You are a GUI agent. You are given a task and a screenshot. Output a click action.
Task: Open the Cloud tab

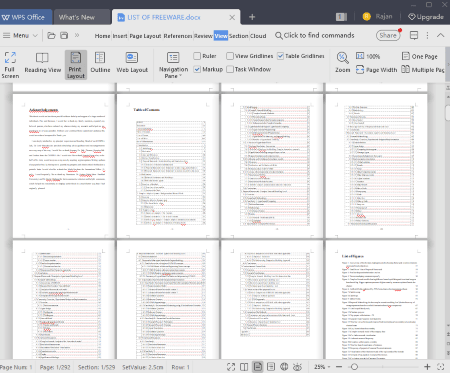click(258, 36)
